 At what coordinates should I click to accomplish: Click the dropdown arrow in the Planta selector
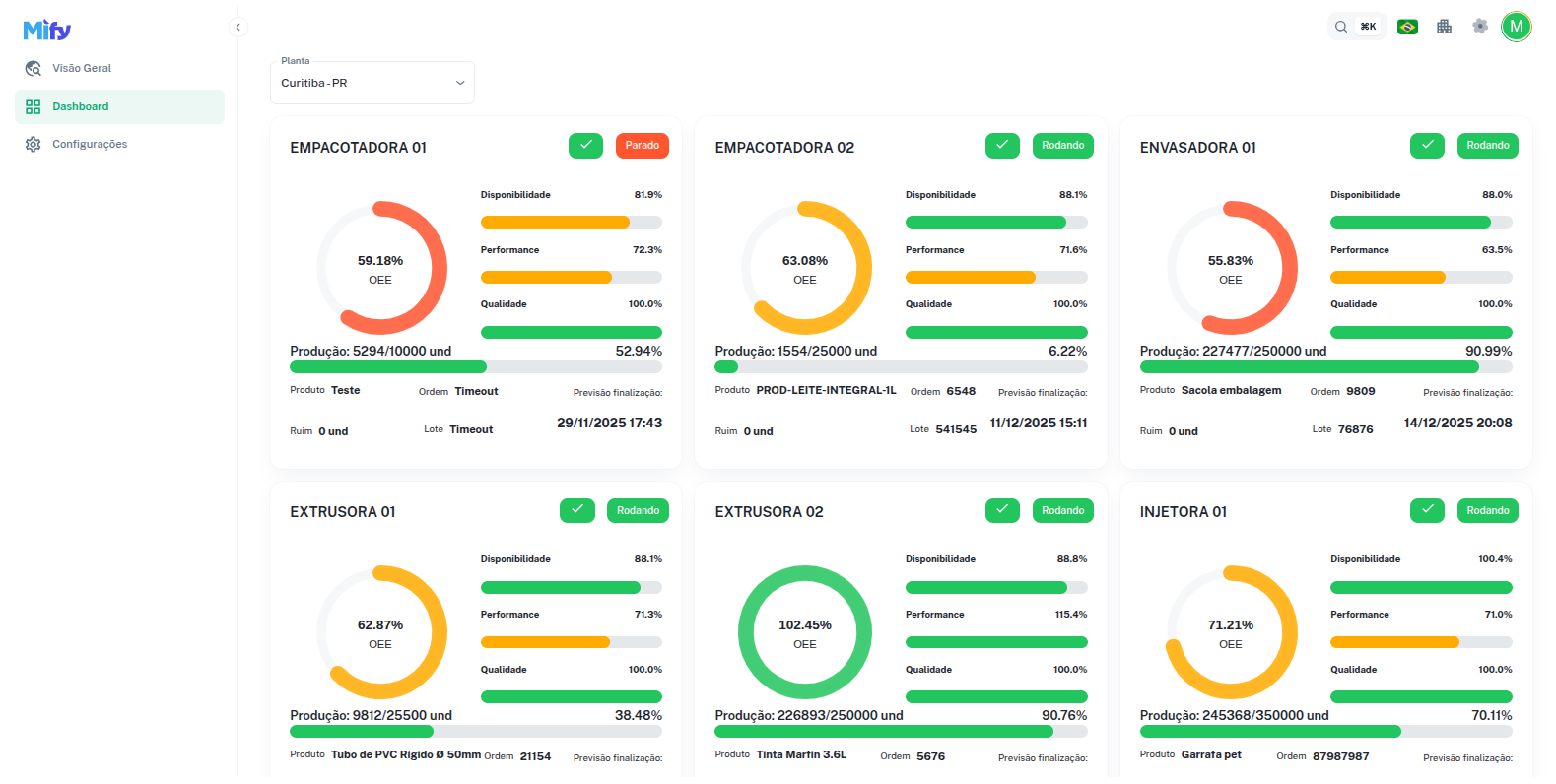pos(460,84)
